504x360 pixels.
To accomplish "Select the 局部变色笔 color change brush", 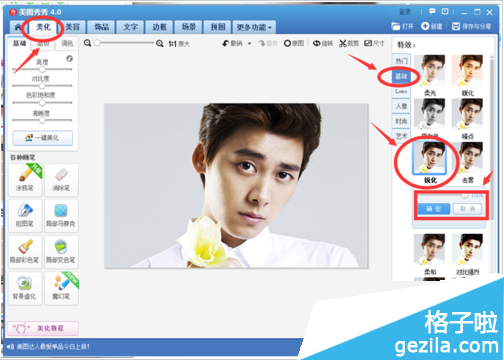I will [x=61, y=252].
